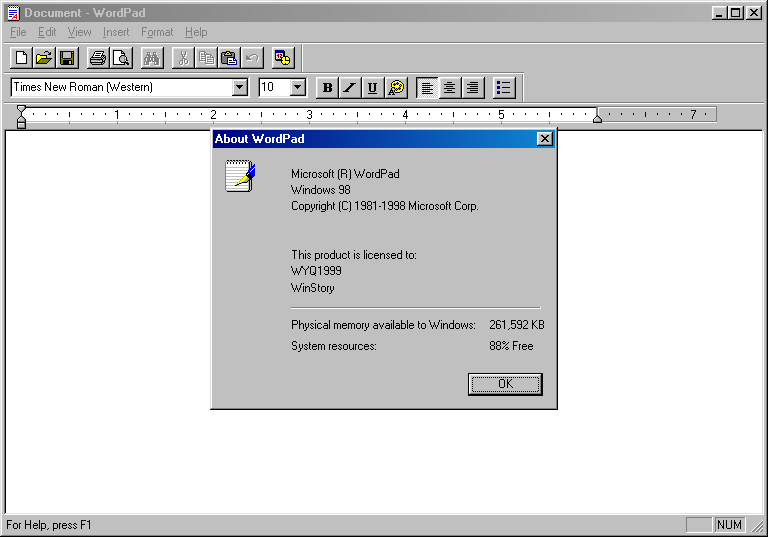The width and height of the screenshot is (768, 537).
Task: Click the Find binoculars icon
Action: (152, 58)
